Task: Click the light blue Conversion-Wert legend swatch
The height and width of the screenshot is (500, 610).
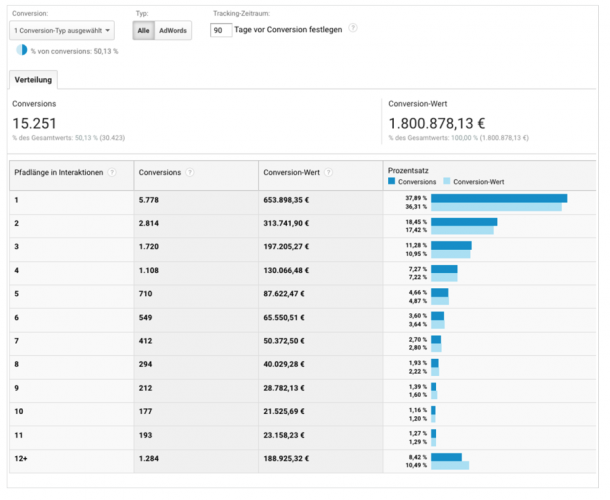Action: (447, 181)
